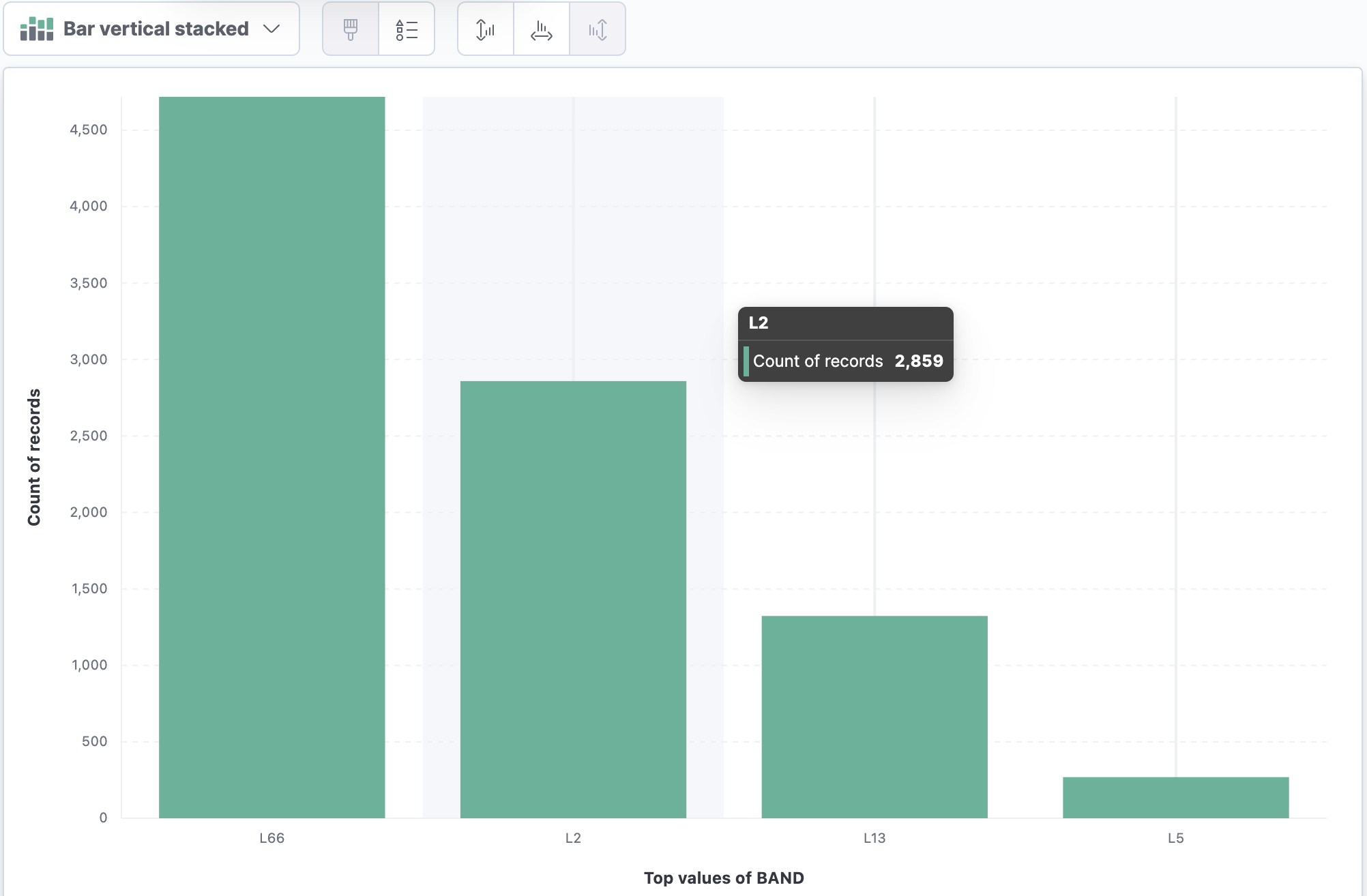The height and width of the screenshot is (896, 1367).
Task: Click the L13 bar
Action: click(x=874, y=716)
